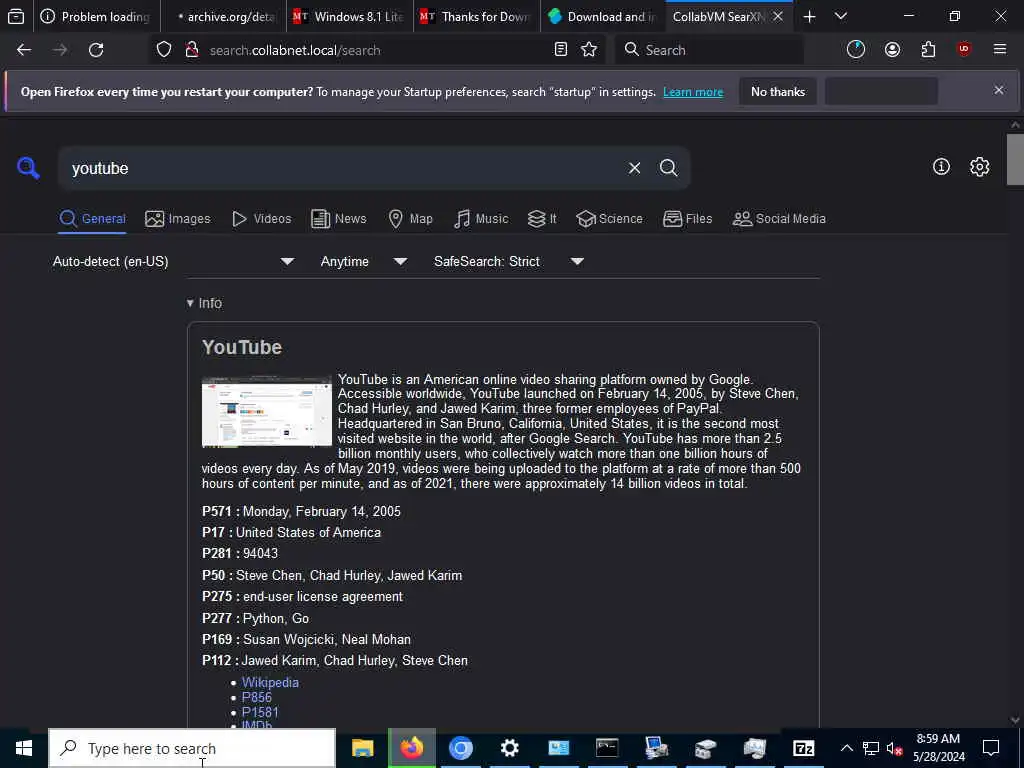Open the P856 link
Viewport: 1024px width, 768px height.
pyautogui.click(x=257, y=697)
